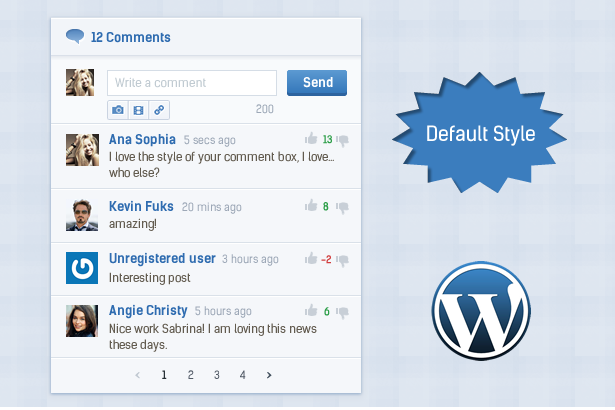Insert a link using chain icon
Viewport: 615px width, 410px height.
[x=159, y=110]
